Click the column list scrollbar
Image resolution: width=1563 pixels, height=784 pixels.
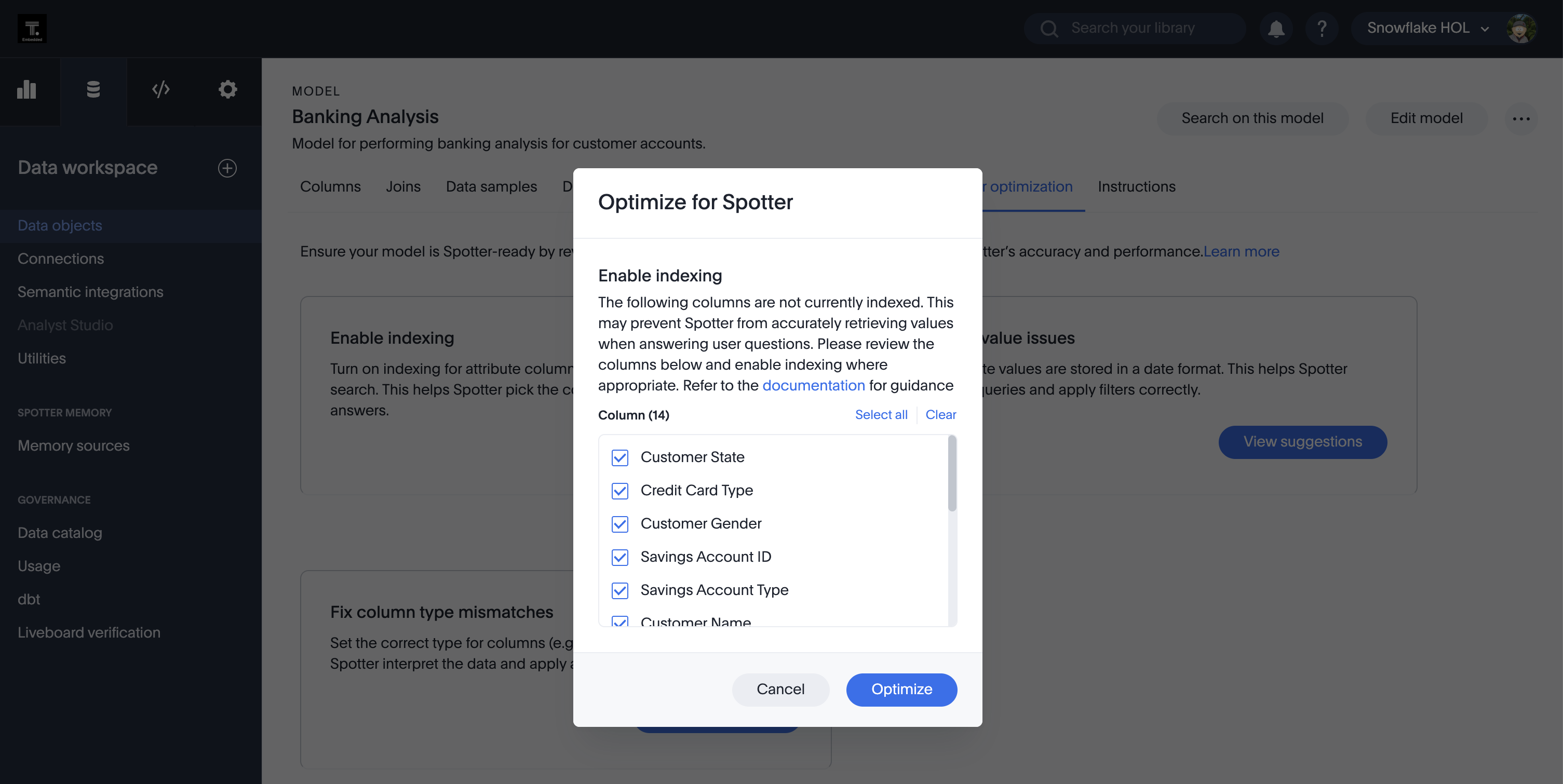coord(952,474)
